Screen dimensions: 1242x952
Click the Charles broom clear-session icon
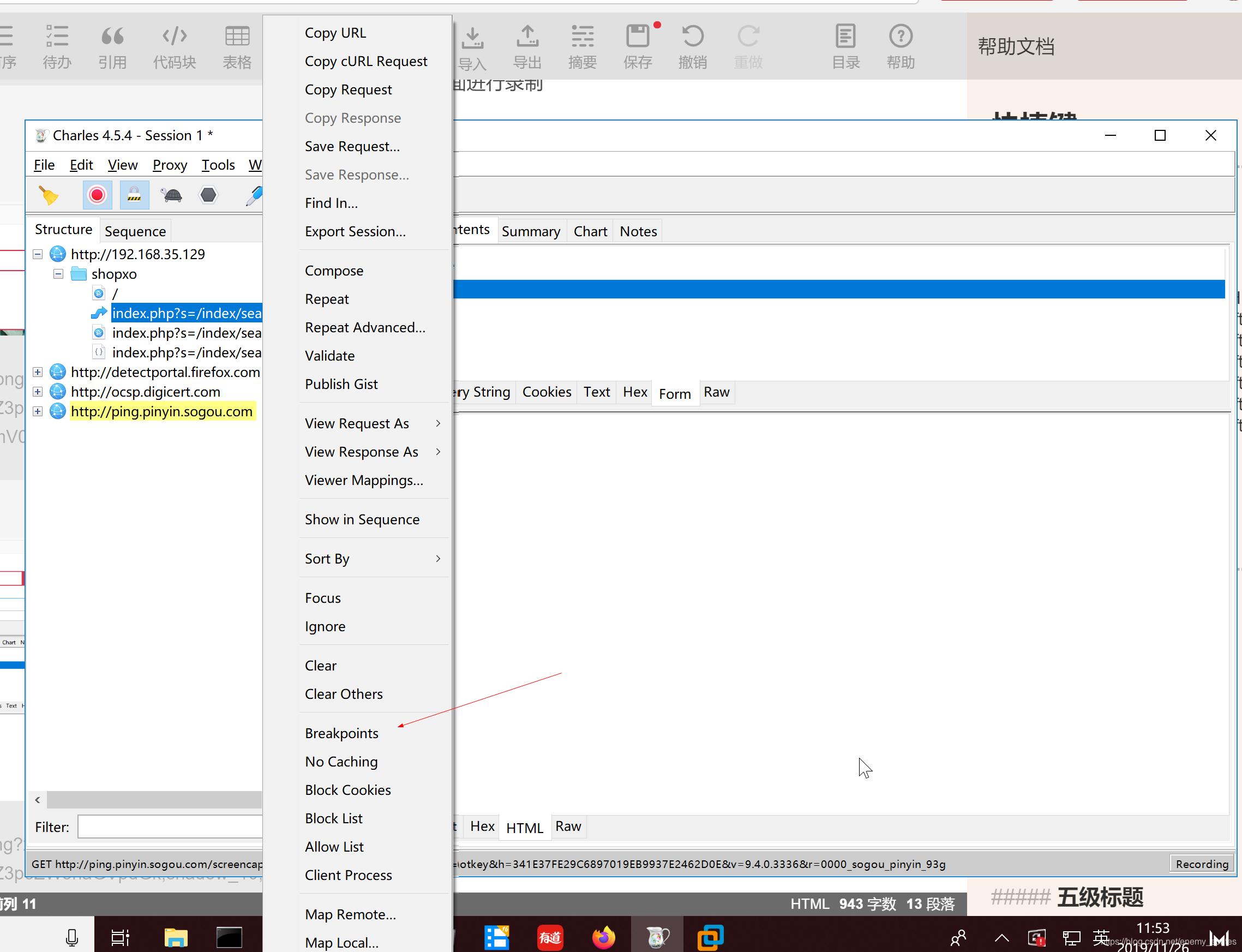point(49,195)
